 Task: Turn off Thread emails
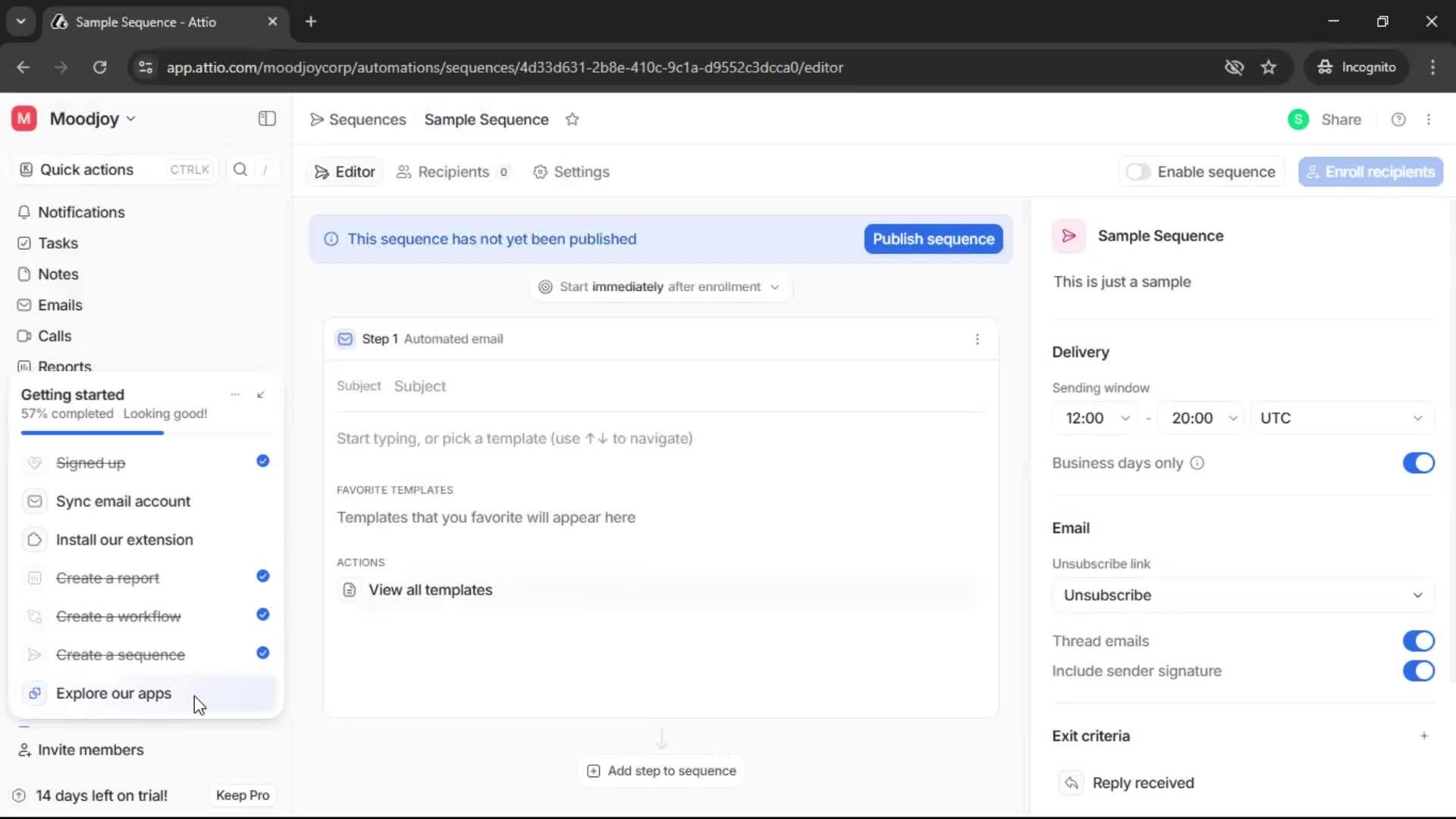(1418, 641)
